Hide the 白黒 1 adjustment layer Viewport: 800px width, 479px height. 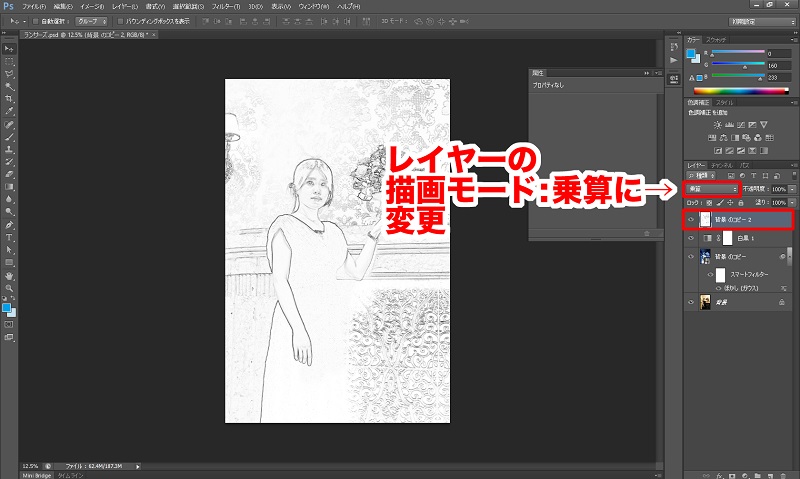point(691,238)
